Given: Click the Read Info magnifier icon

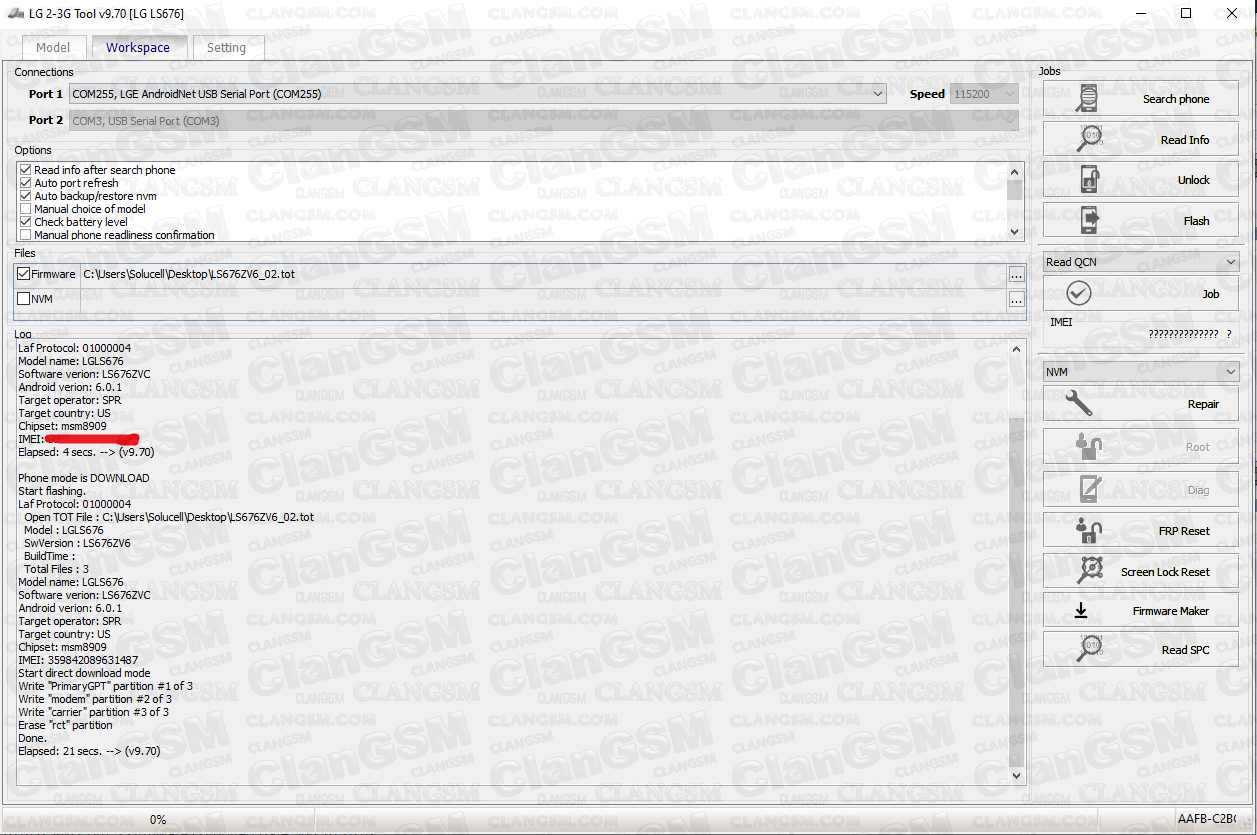Looking at the screenshot, I should click(x=1089, y=139).
